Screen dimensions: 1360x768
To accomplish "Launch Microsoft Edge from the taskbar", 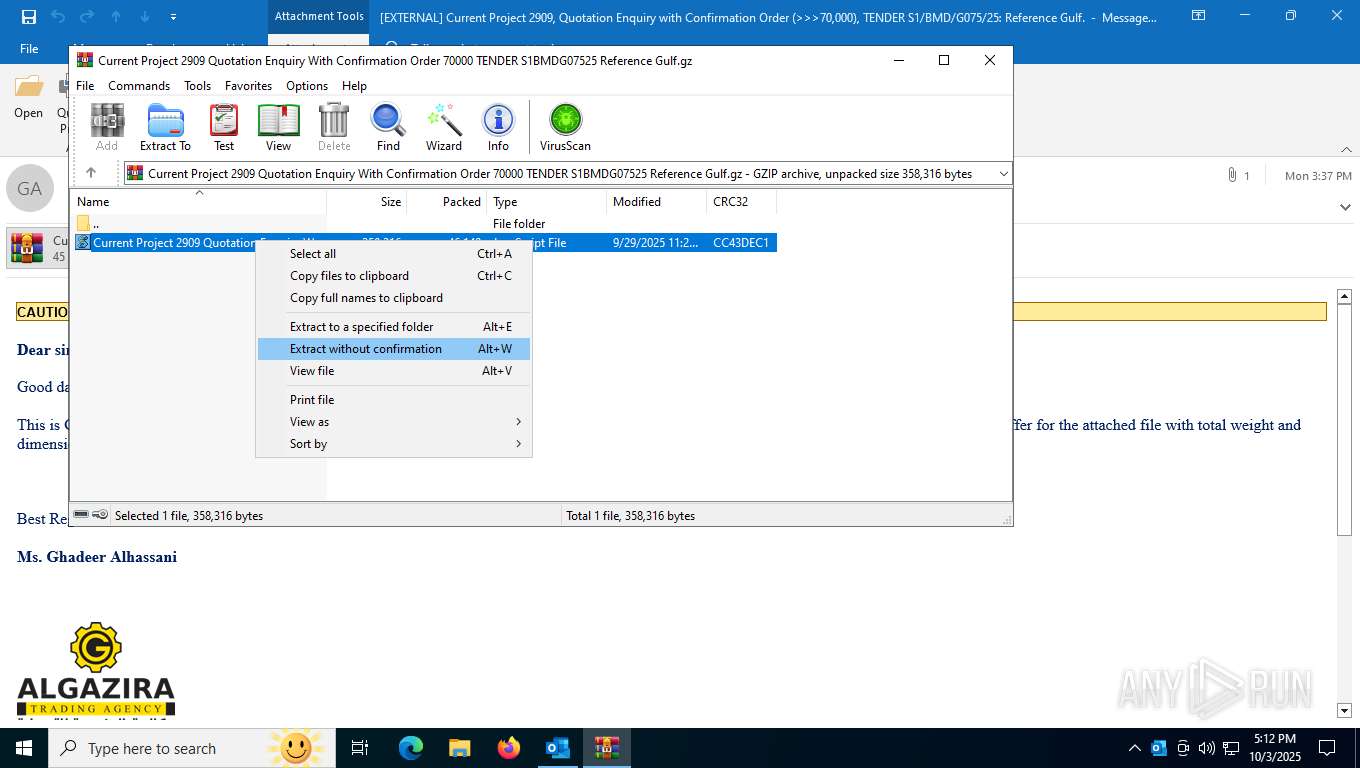I will 411,748.
